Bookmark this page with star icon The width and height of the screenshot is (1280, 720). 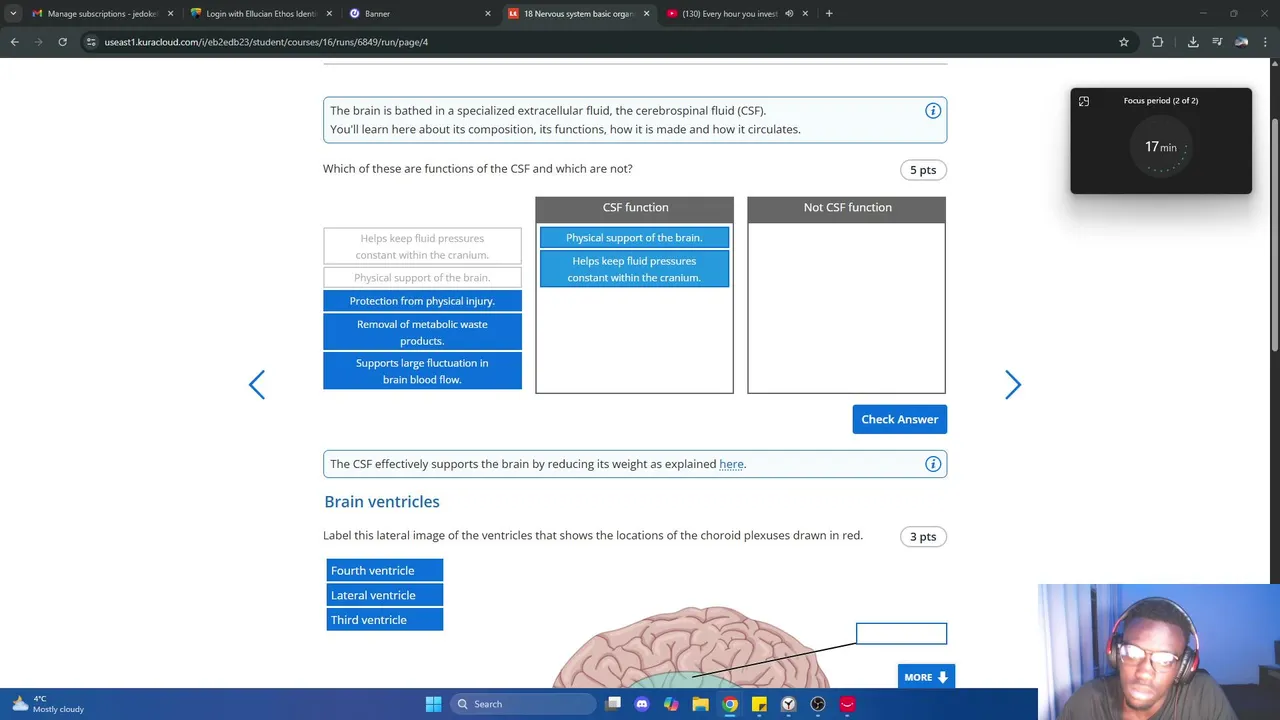[x=1124, y=42]
